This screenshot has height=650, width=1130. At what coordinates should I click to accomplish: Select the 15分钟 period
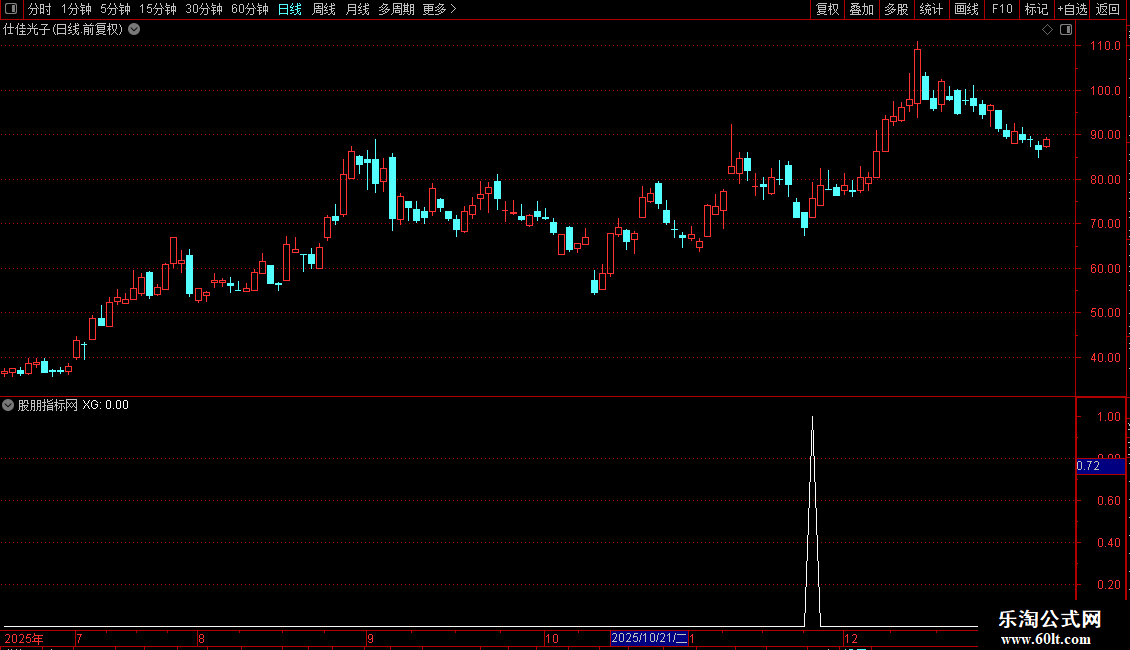[x=157, y=9]
